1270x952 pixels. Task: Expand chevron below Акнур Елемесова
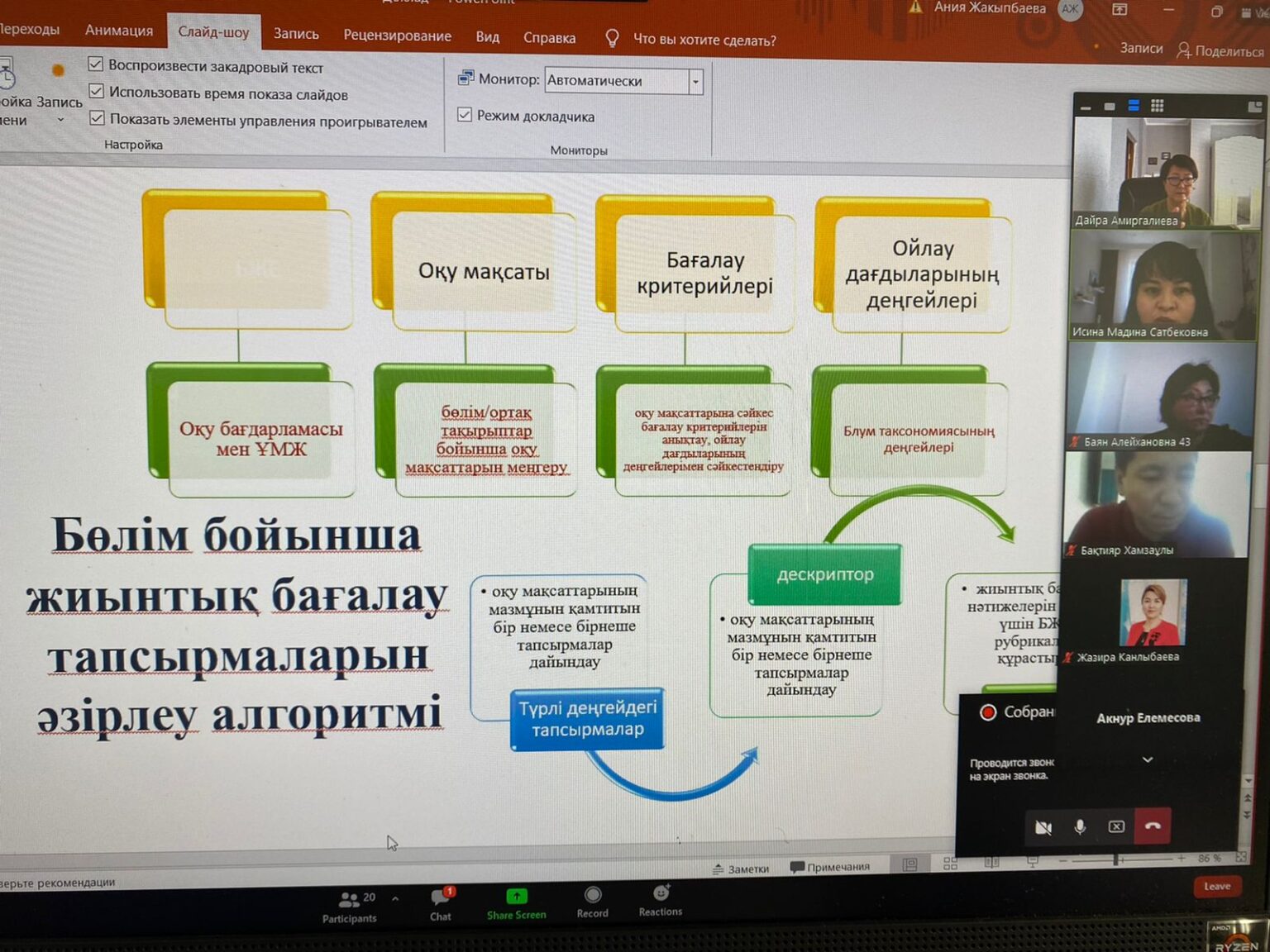coord(1148,759)
